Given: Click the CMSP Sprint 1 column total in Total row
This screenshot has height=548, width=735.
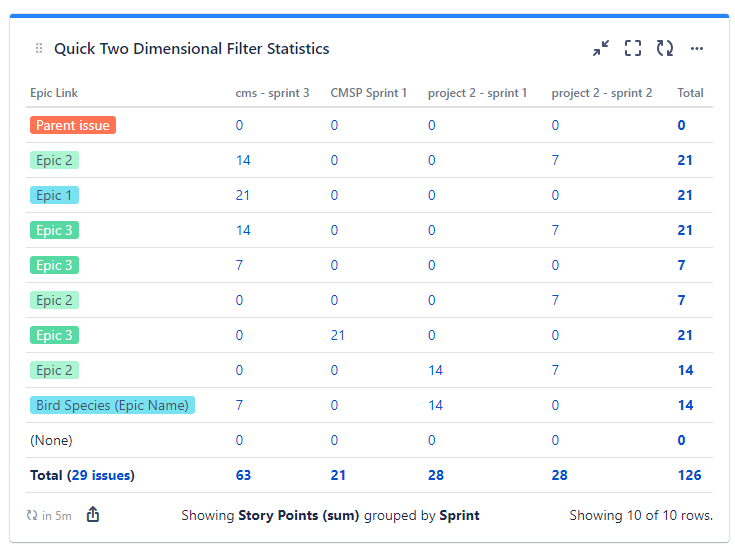Looking at the screenshot, I should click(338, 475).
